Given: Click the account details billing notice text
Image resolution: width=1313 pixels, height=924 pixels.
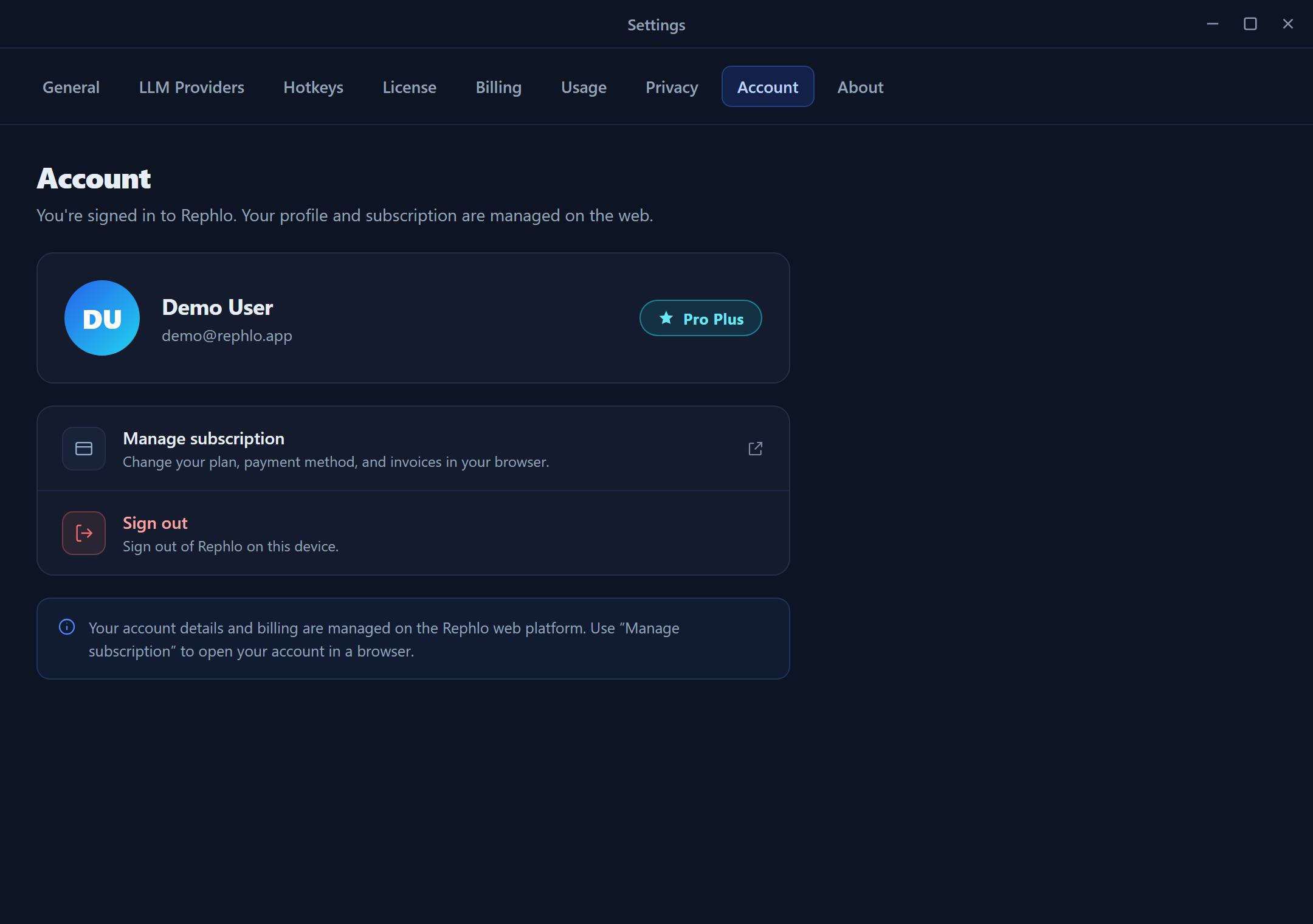Looking at the screenshot, I should click(x=384, y=640).
